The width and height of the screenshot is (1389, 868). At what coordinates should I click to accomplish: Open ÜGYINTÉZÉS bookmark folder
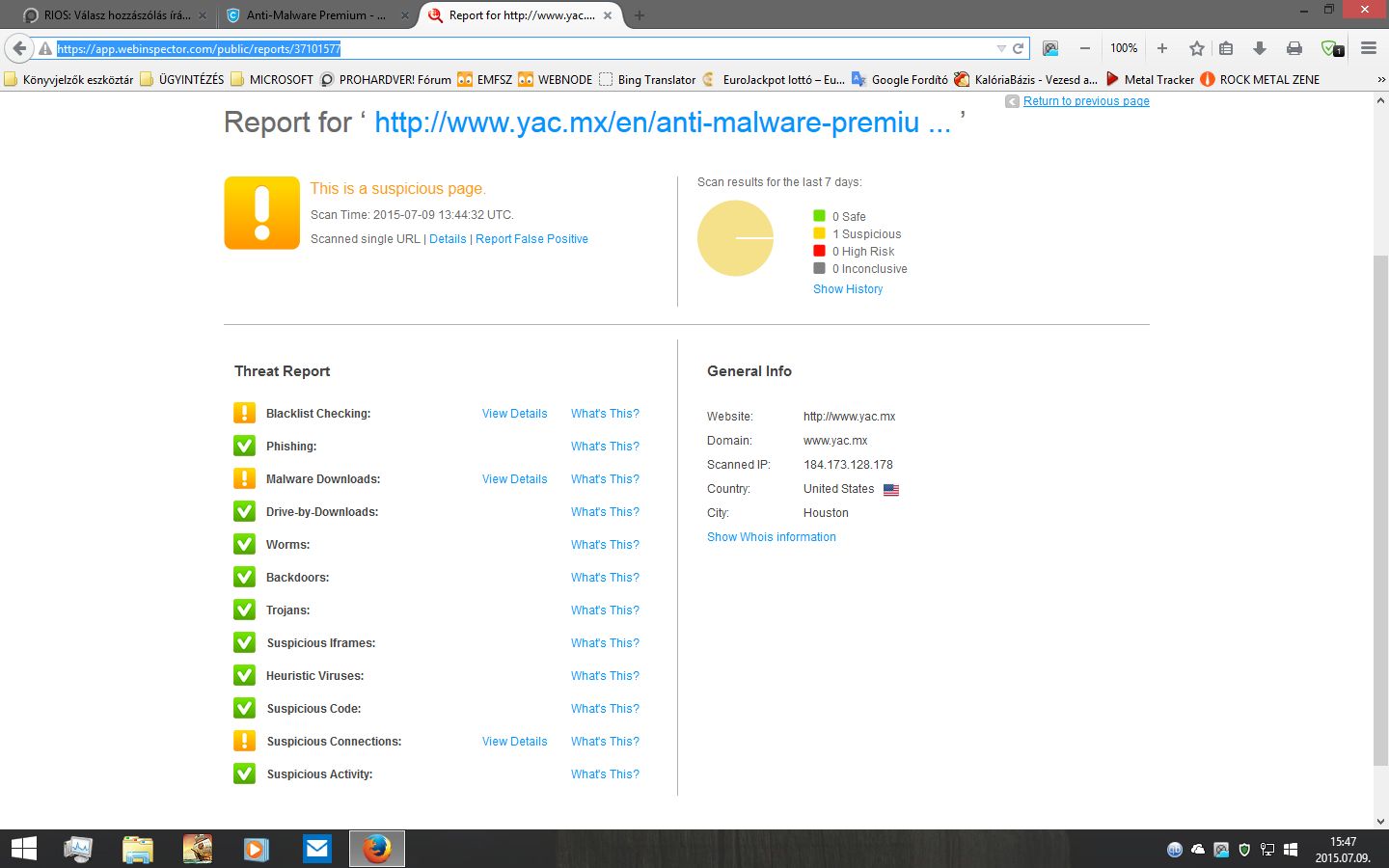point(182,80)
